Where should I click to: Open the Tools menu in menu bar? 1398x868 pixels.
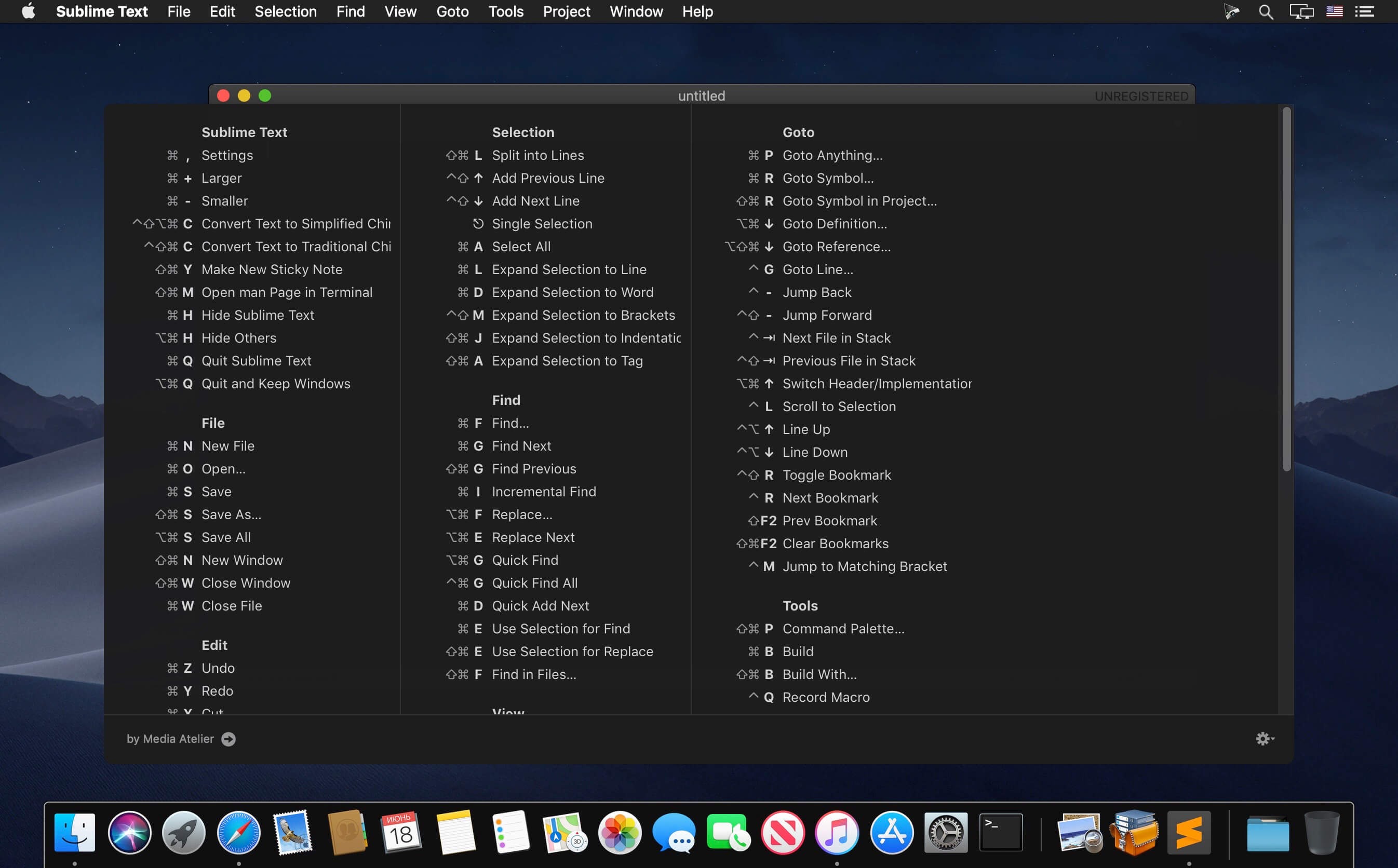[x=506, y=11]
